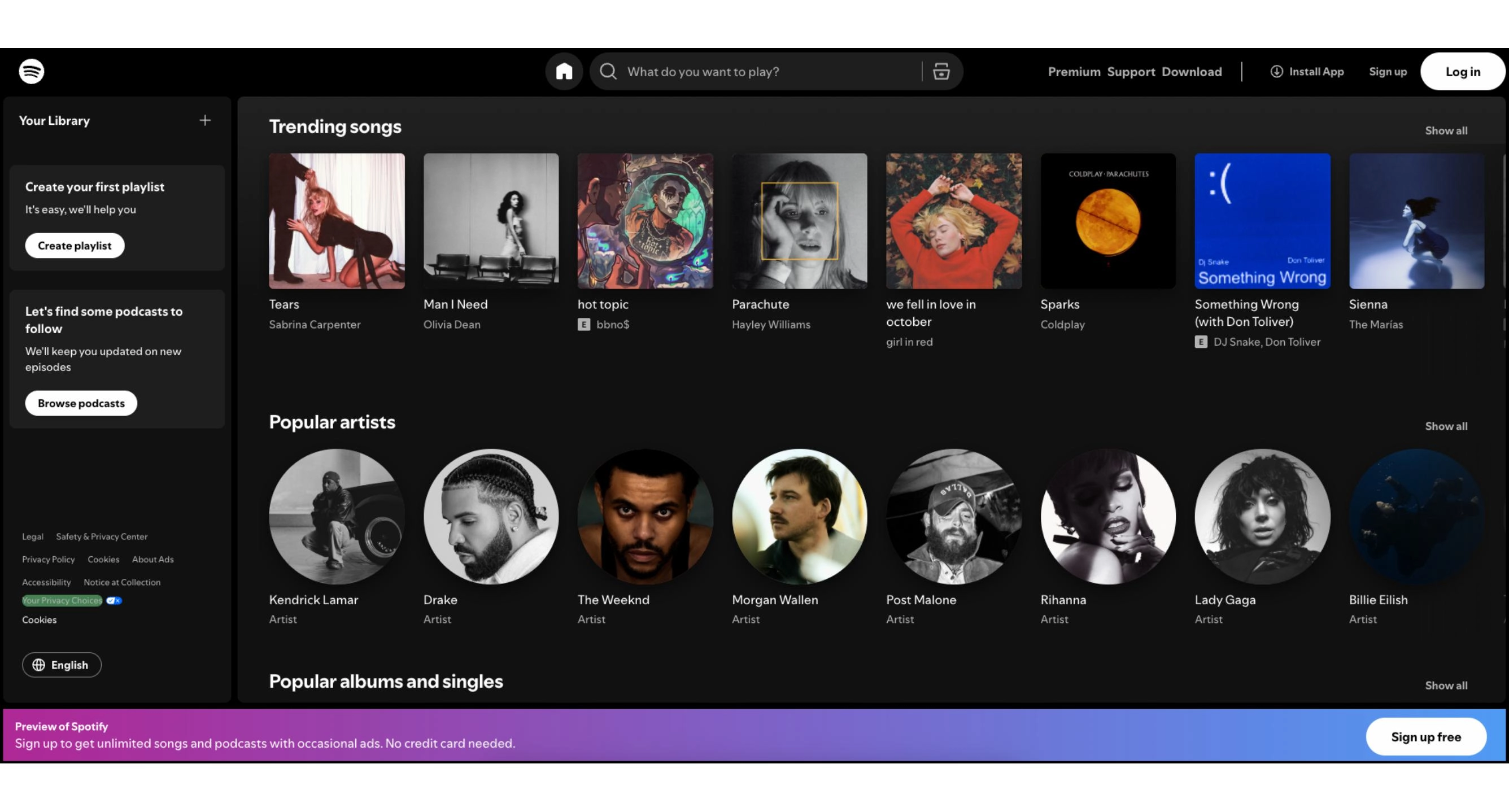This screenshot has height=812, width=1509.
Task: Open the Premium menu item
Action: (x=1074, y=72)
